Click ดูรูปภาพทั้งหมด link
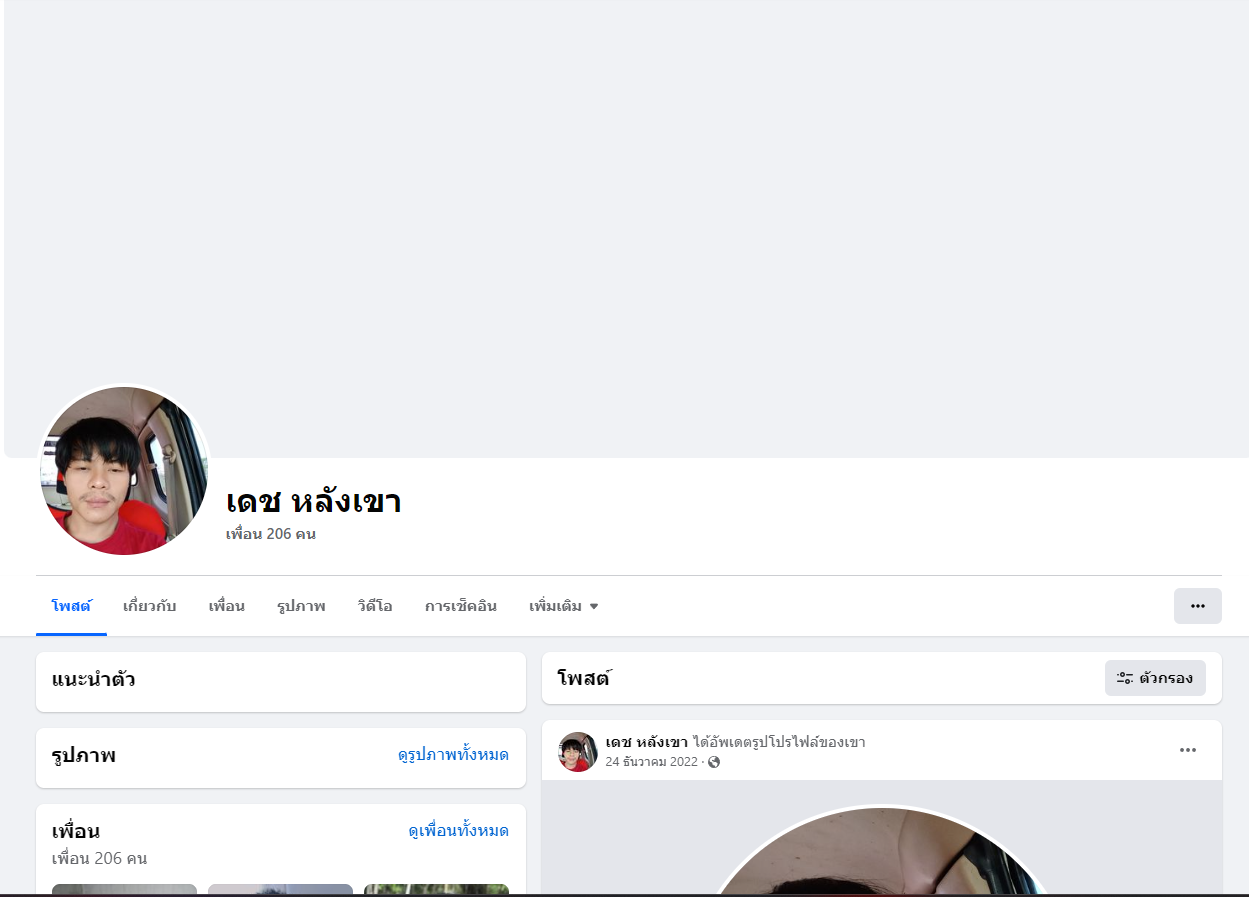Viewport: 1249px width, 897px height. pyautogui.click(x=453, y=755)
